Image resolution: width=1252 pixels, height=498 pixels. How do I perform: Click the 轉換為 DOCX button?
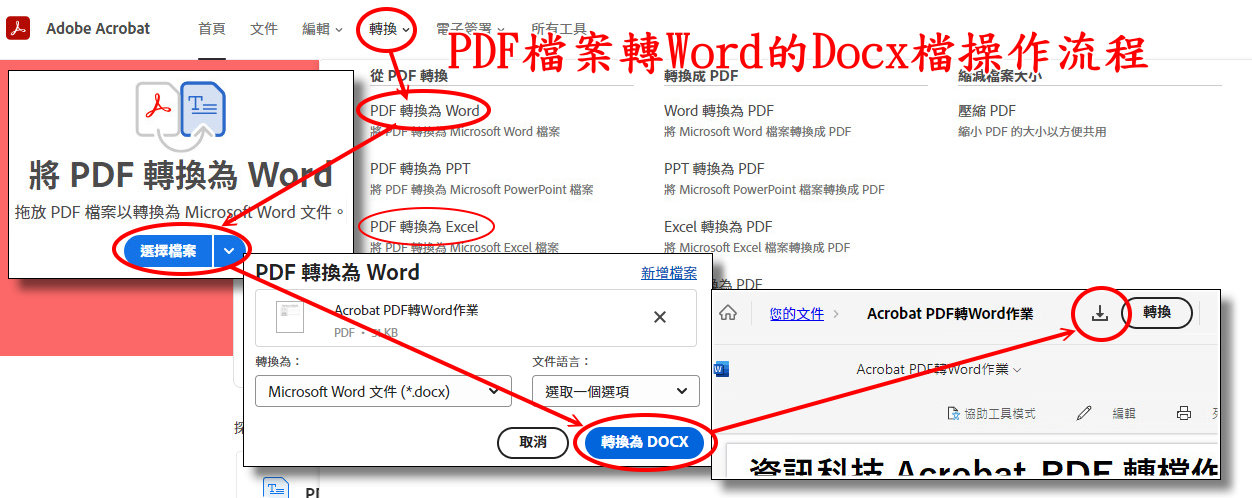coord(644,442)
